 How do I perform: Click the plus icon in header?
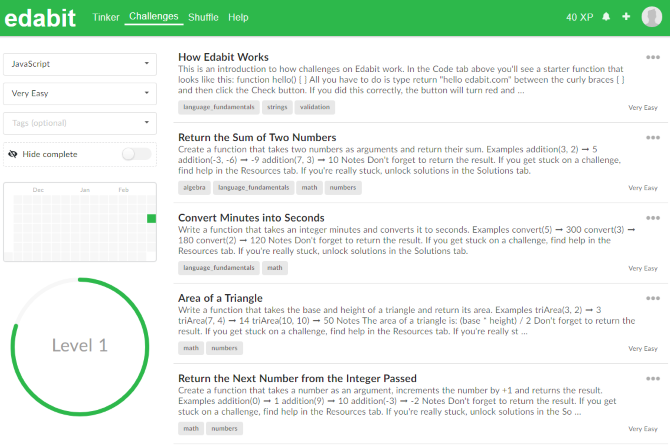(626, 17)
